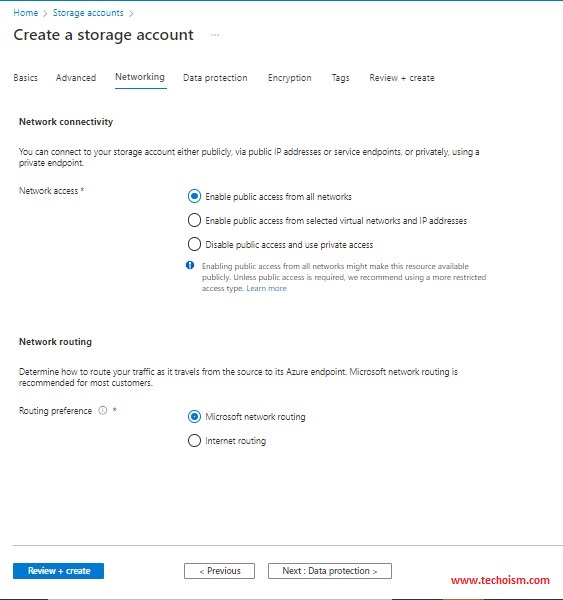Click the Previous button
The height and width of the screenshot is (600, 563).
click(x=219, y=571)
